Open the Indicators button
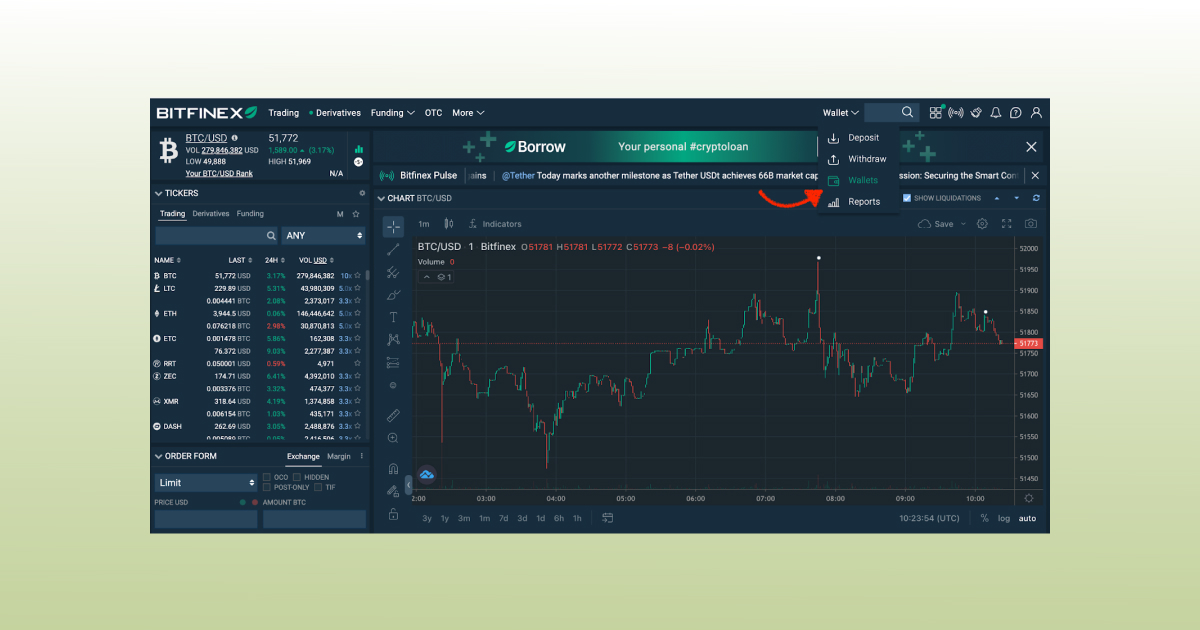 click(x=495, y=224)
